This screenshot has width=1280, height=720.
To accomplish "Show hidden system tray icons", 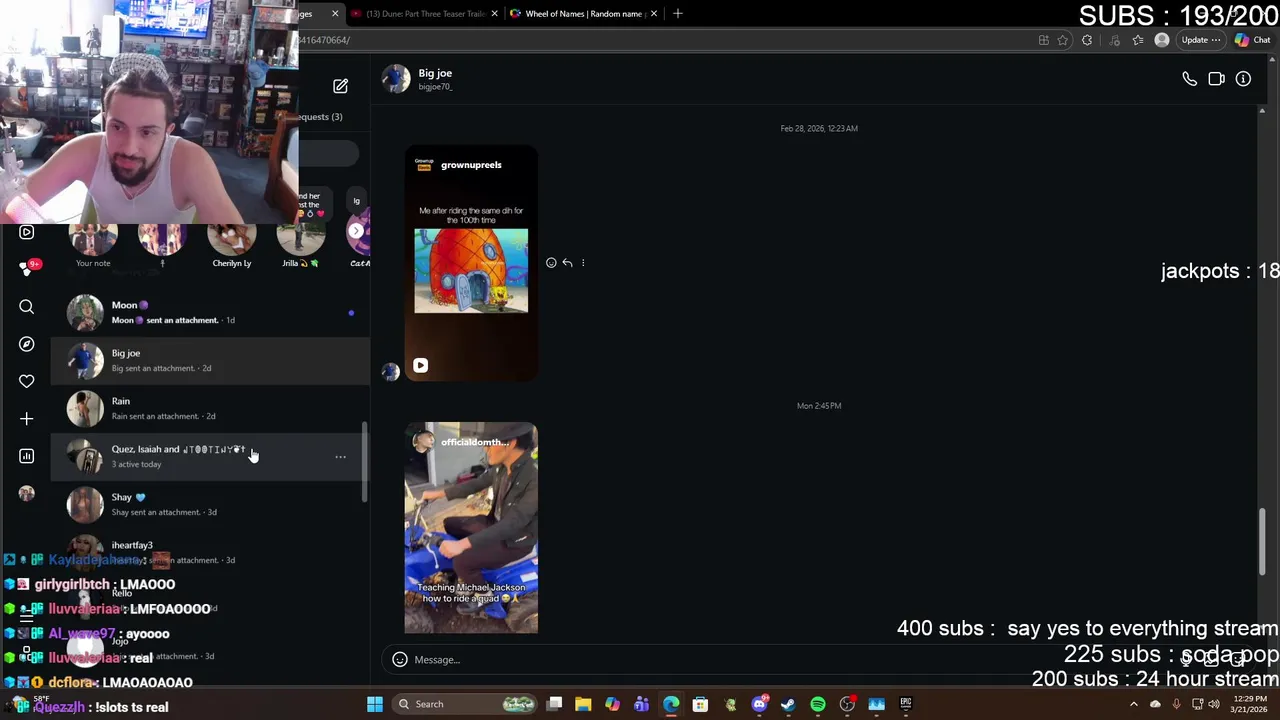I will tap(1133, 704).
